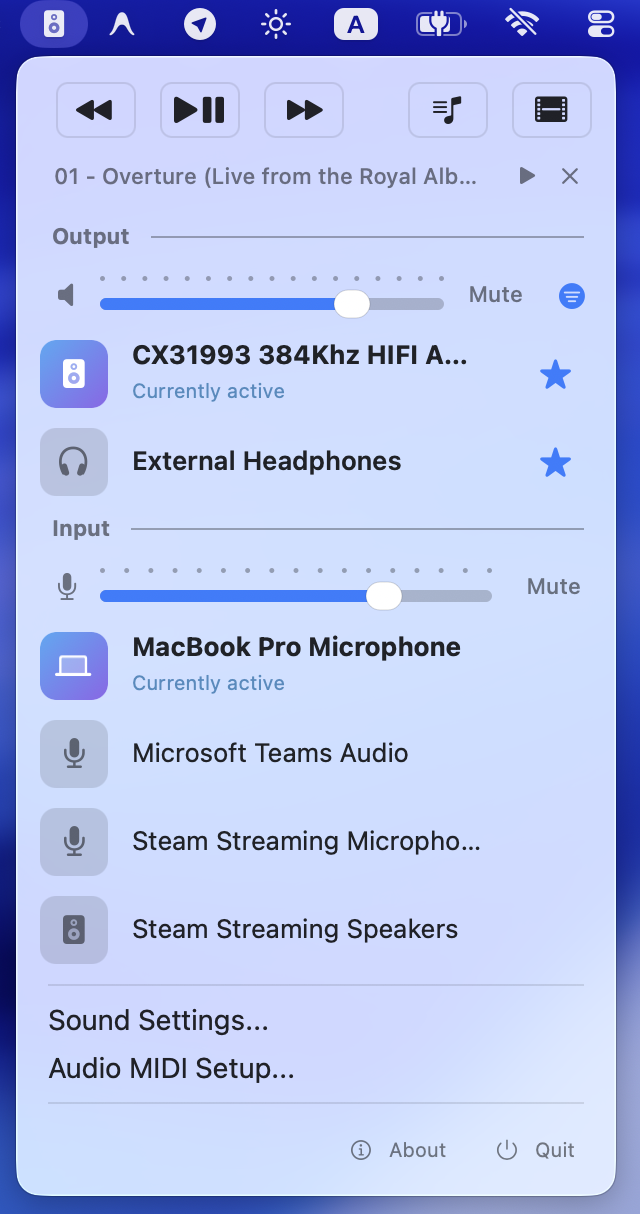
Task: Toggle favorite star for External Headphones
Action: point(555,463)
